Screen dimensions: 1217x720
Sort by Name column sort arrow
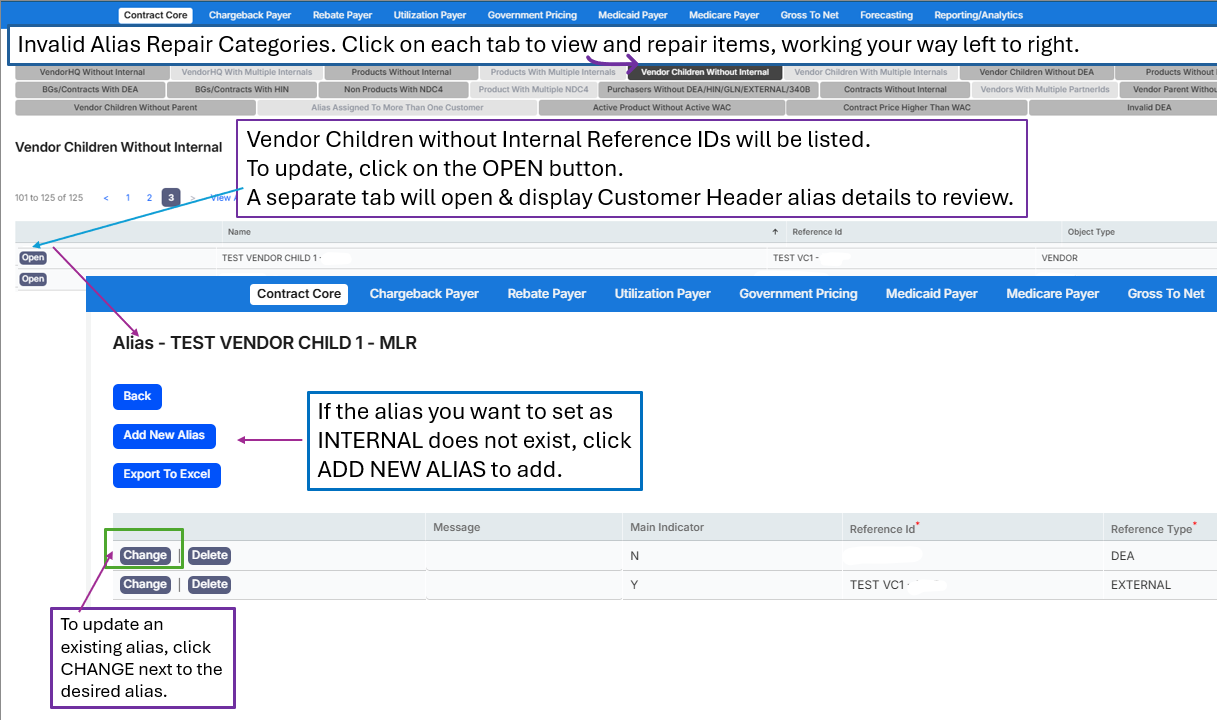pyautogui.click(x=775, y=232)
